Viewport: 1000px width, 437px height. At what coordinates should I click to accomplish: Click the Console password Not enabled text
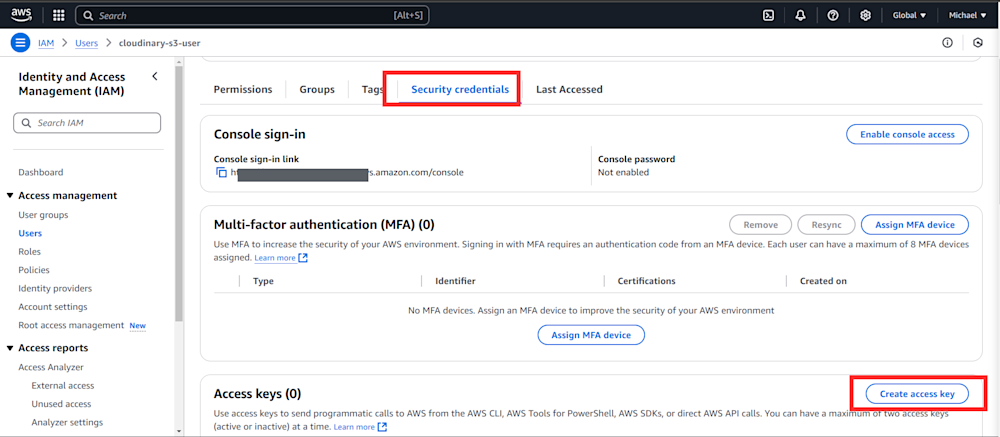point(623,172)
